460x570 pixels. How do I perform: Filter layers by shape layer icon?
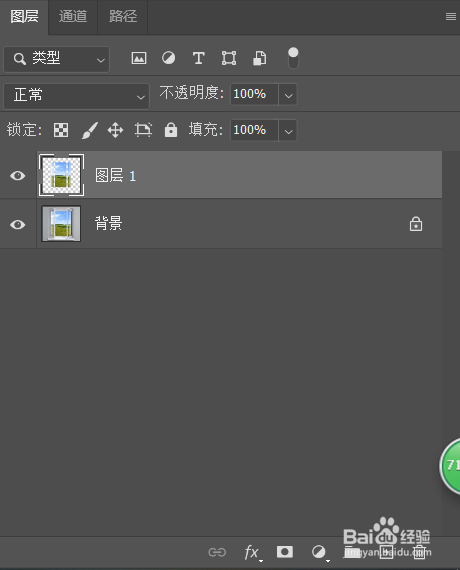click(229, 58)
